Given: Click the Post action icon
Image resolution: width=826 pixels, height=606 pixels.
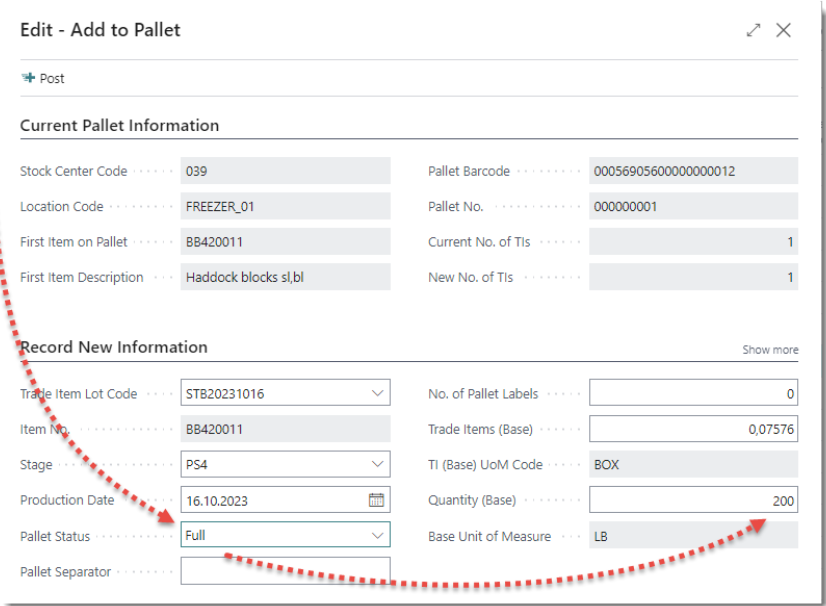Looking at the screenshot, I should tap(28, 78).
